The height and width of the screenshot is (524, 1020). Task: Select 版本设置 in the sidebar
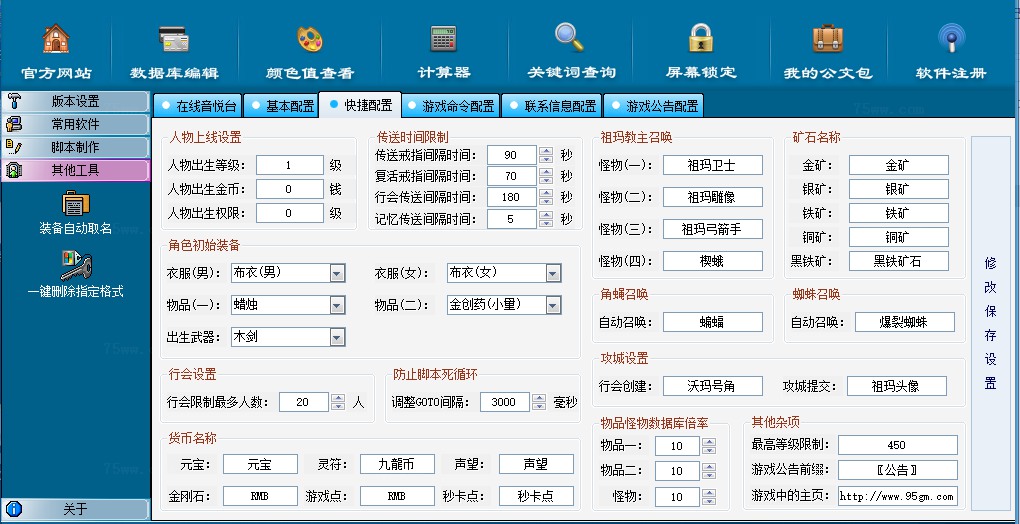76,101
